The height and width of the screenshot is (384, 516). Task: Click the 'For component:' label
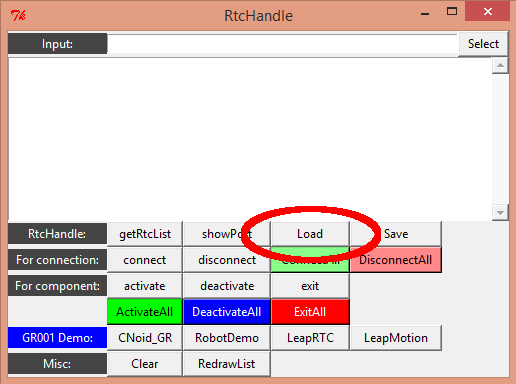point(57,286)
